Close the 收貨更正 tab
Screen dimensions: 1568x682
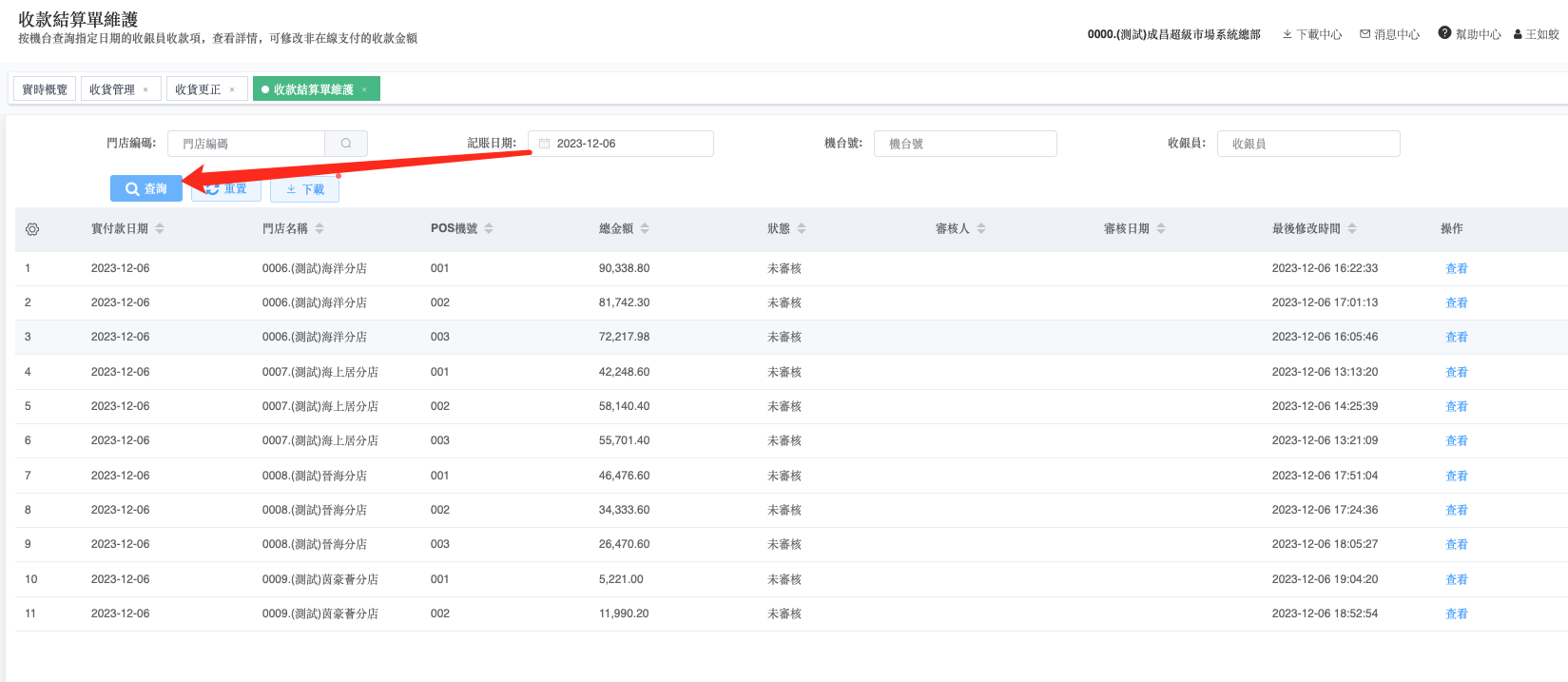pyautogui.click(x=232, y=89)
